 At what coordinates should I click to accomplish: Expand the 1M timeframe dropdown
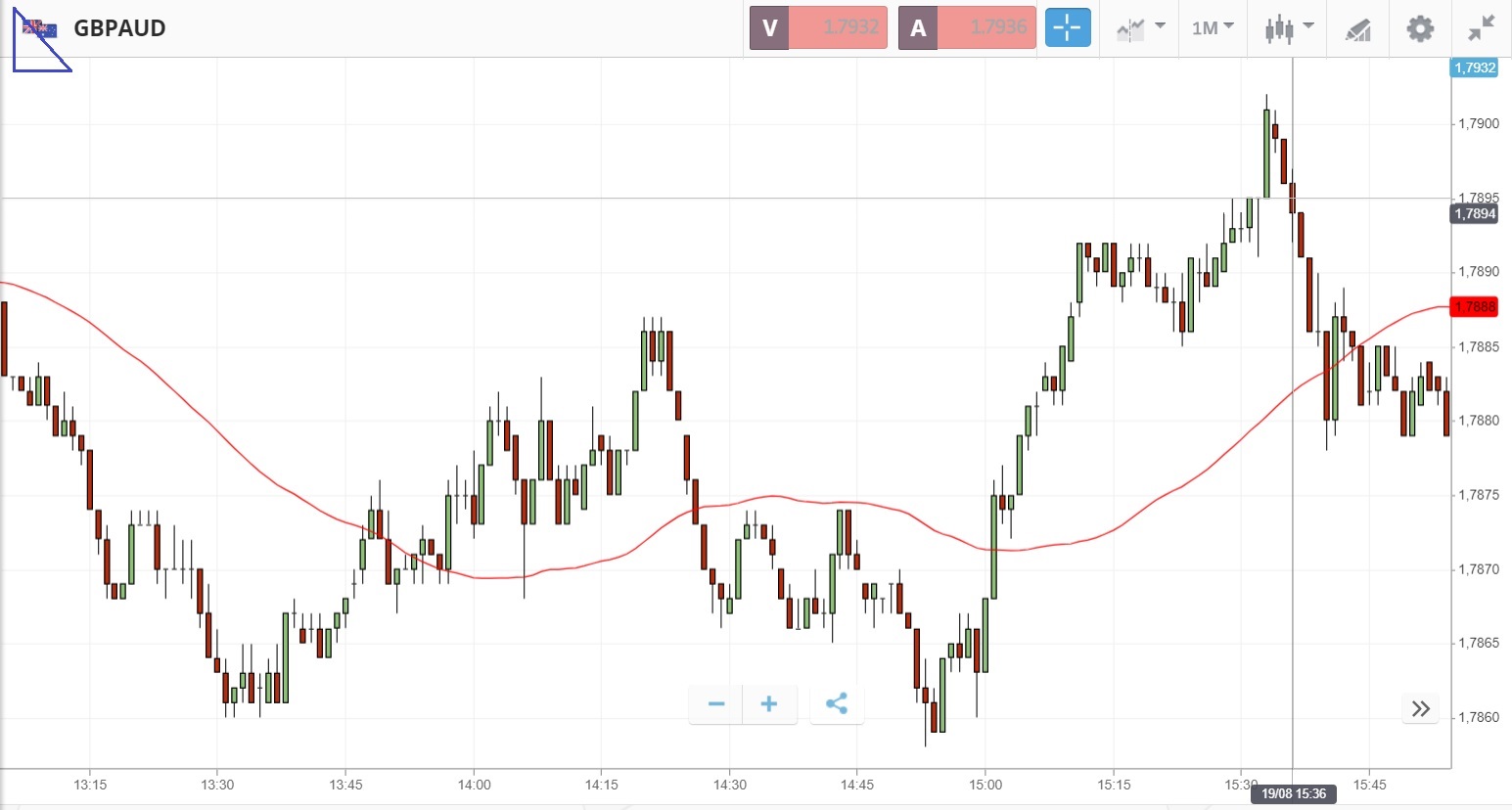click(x=1213, y=28)
